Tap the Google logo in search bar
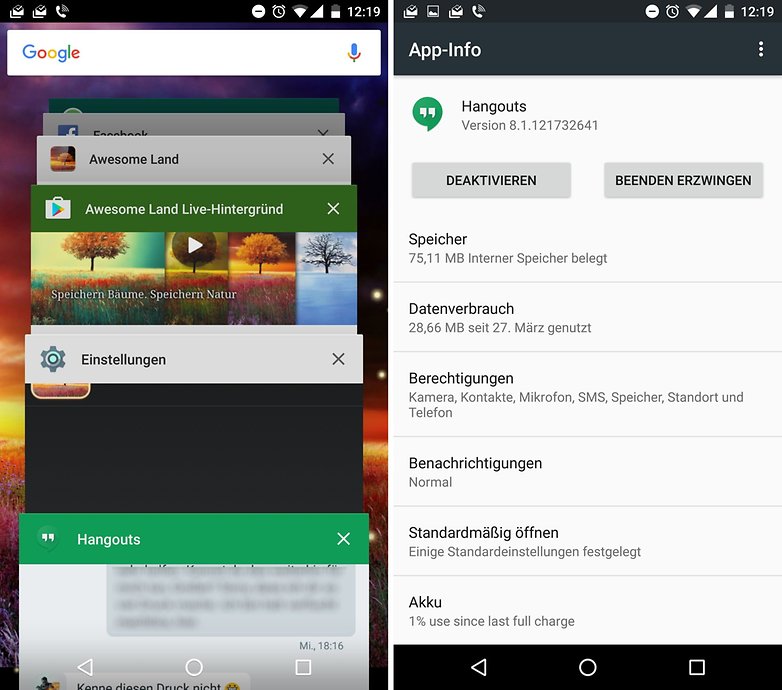Image resolution: width=782 pixels, height=690 pixels. click(x=51, y=52)
